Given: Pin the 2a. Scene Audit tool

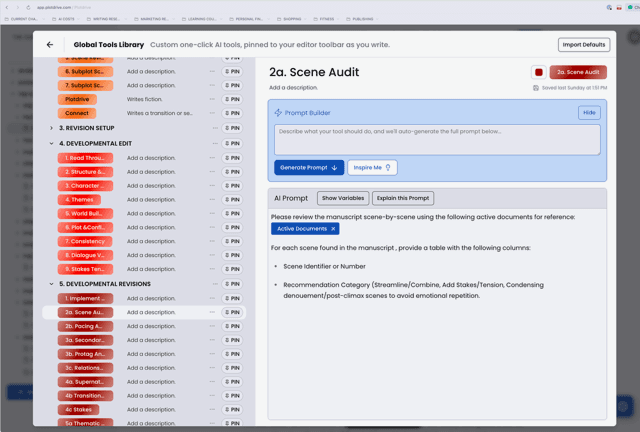Looking at the screenshot, I should click(231, 312).
